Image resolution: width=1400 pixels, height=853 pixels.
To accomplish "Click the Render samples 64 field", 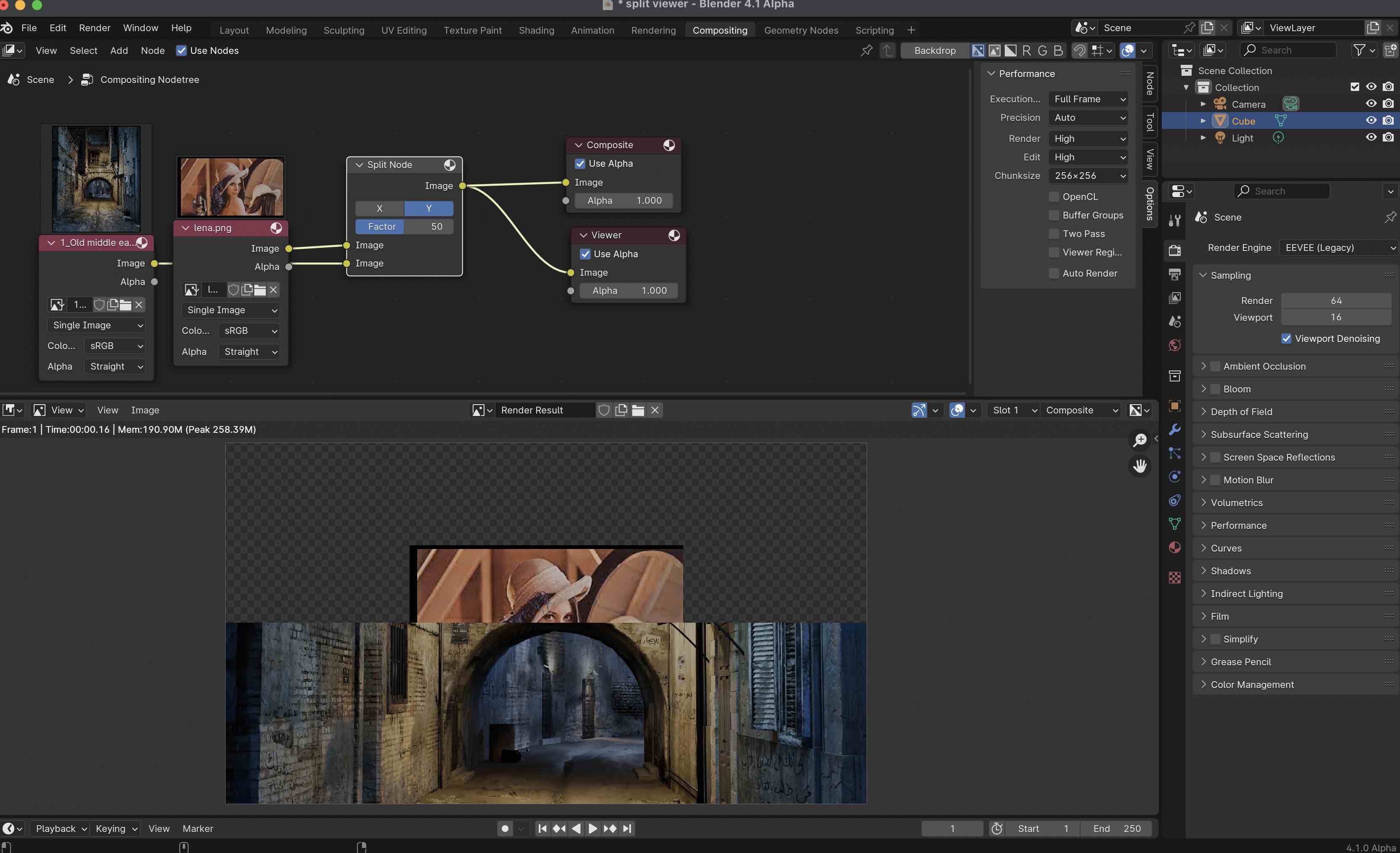I will coord(1336,301).
